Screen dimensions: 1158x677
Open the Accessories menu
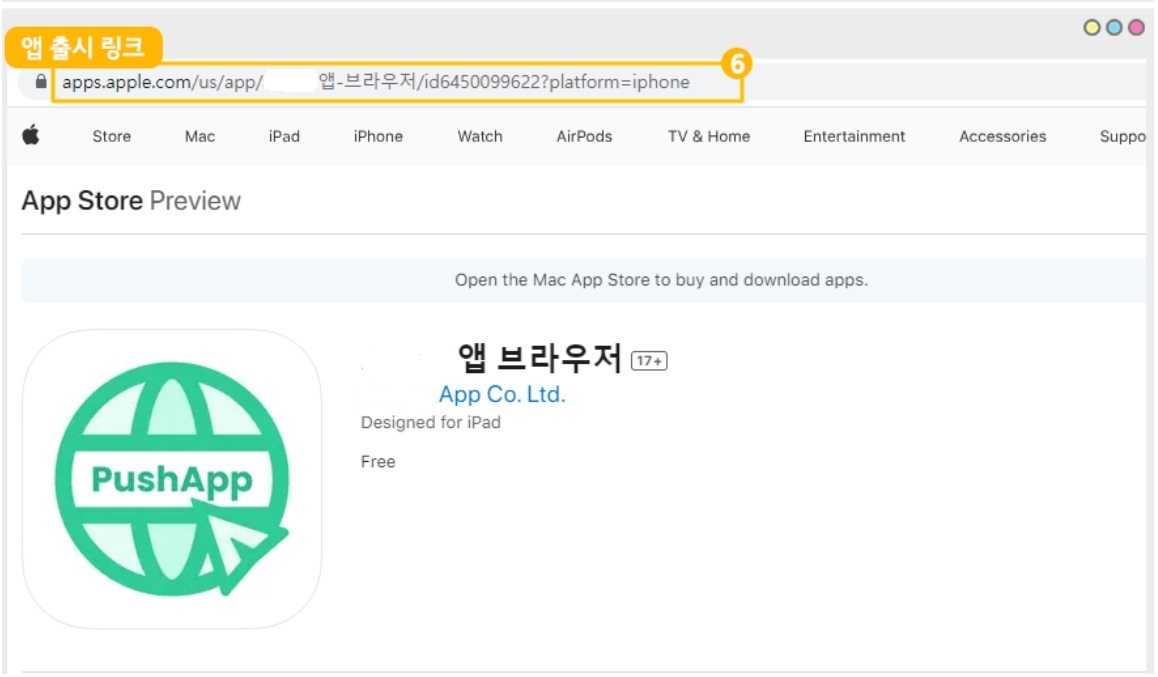(1002, 137)
